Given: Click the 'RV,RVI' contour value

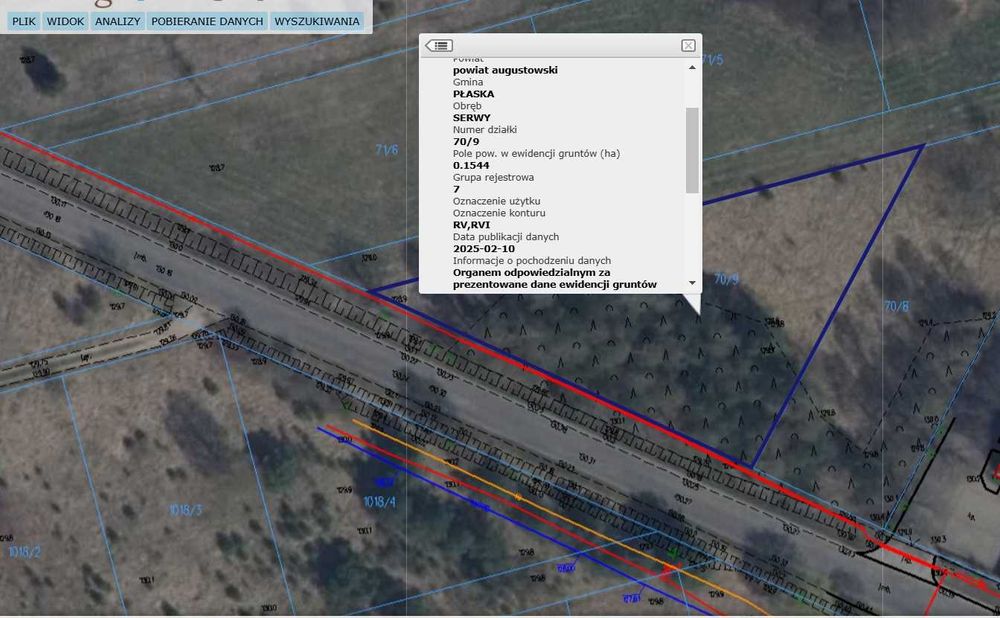Looking at the screenshot, I should point(471,224).
